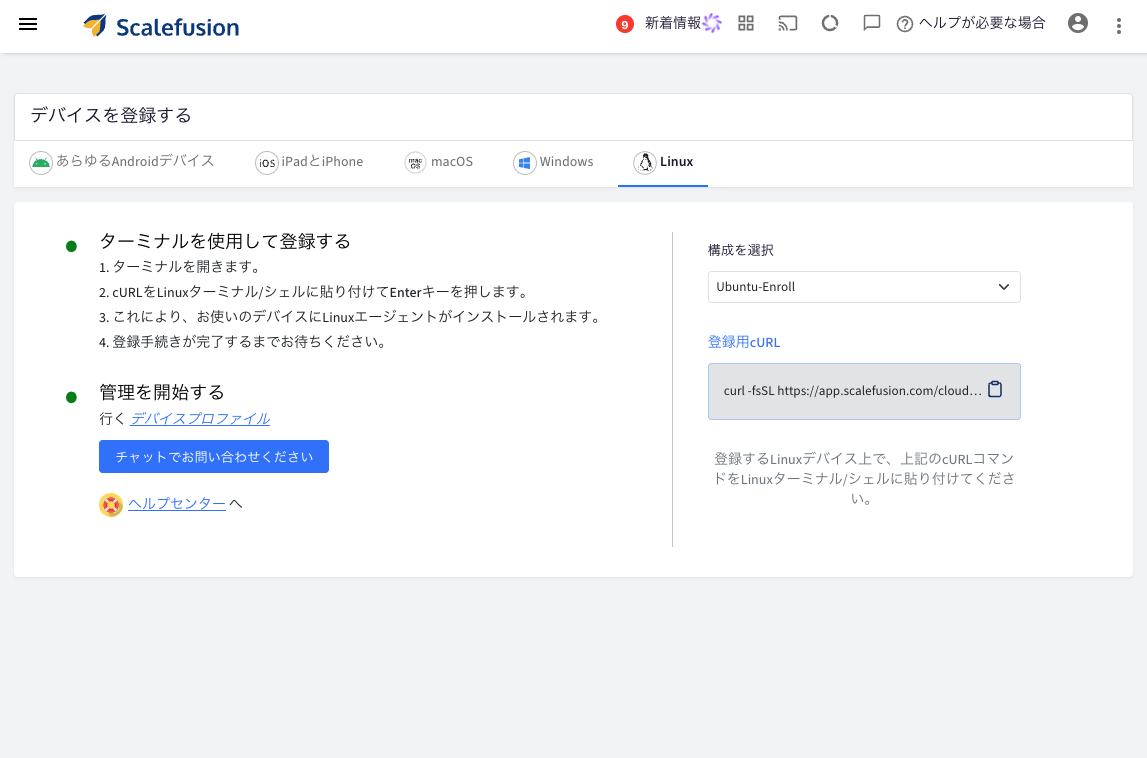This screenshot has height=758, width=1147.
Task: Click step 4 登録手続きが完了するまで text
Action: 244,342
